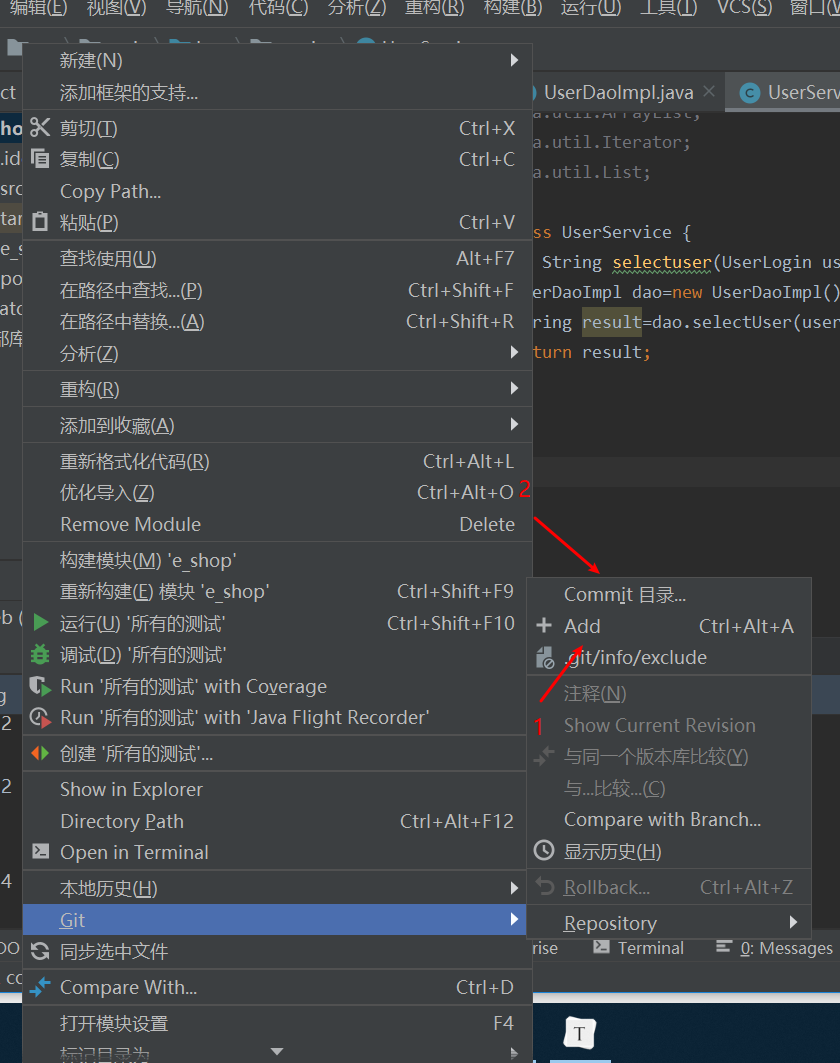Expand the 添加到收藏(A) submenu arrow
840x1063 pixels.
(515, 424)
